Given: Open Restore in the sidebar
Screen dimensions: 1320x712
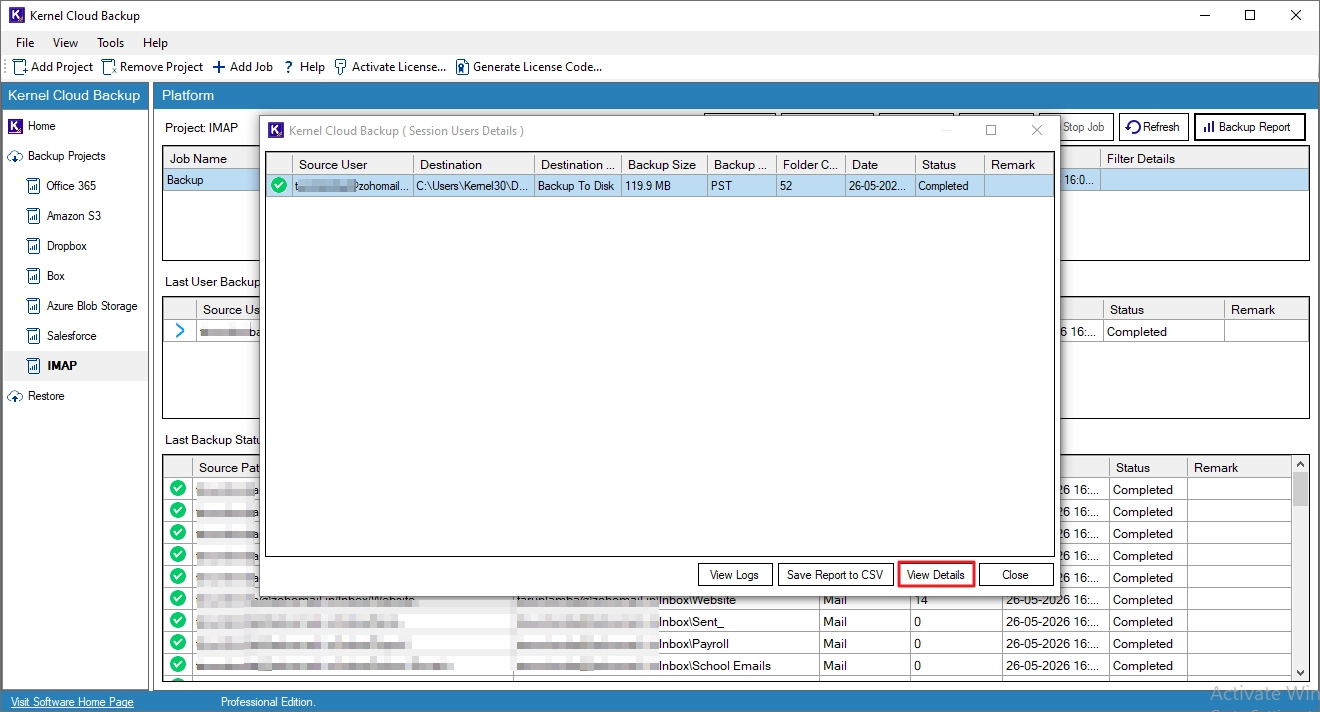Looking at the screenshot, I should (x=46, y=396).
